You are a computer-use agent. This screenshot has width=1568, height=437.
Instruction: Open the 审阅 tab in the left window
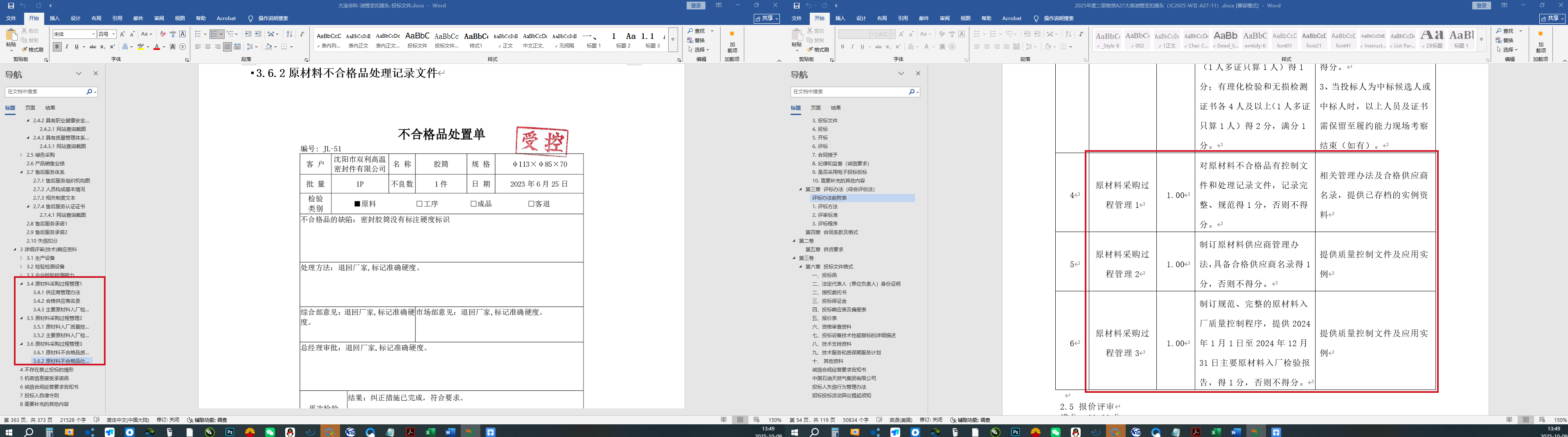(159, 19)
